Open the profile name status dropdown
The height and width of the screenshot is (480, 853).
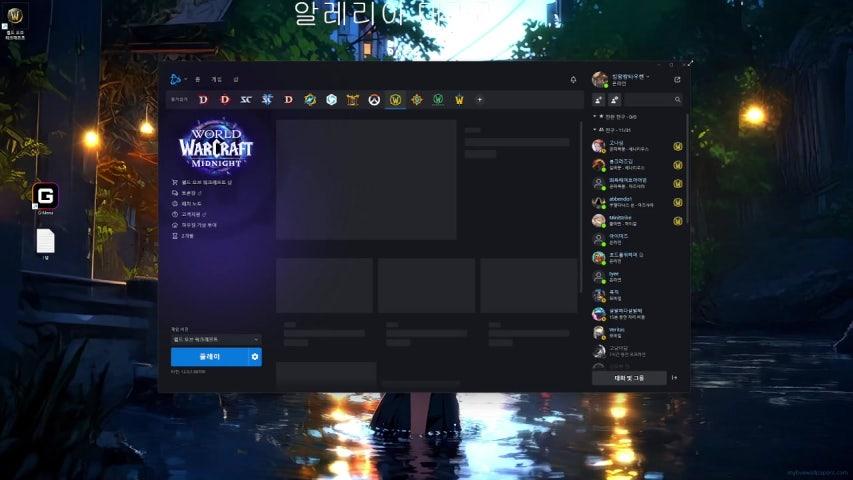631,77
